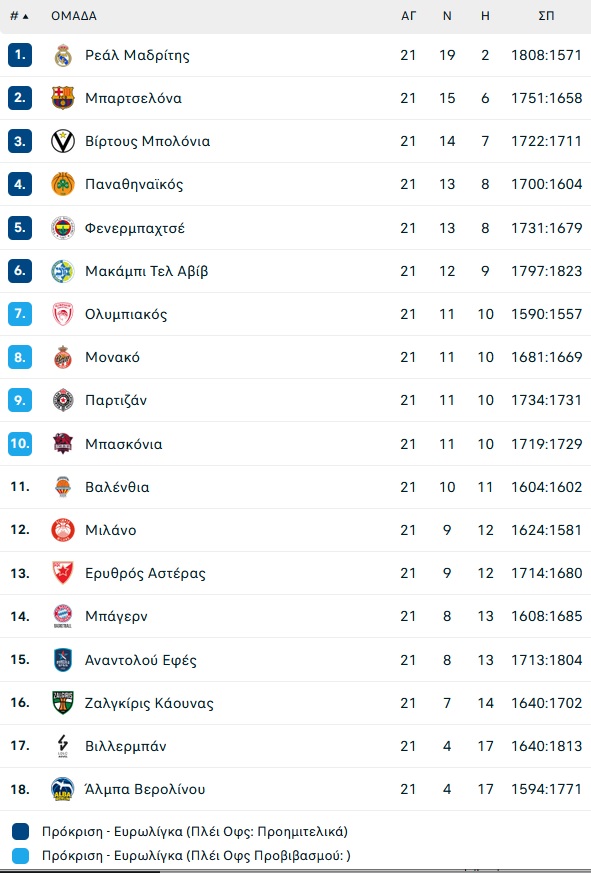Click the Bayern Munich basketball logo
Viewport: 591px width, 873px height.
[63, 616]
